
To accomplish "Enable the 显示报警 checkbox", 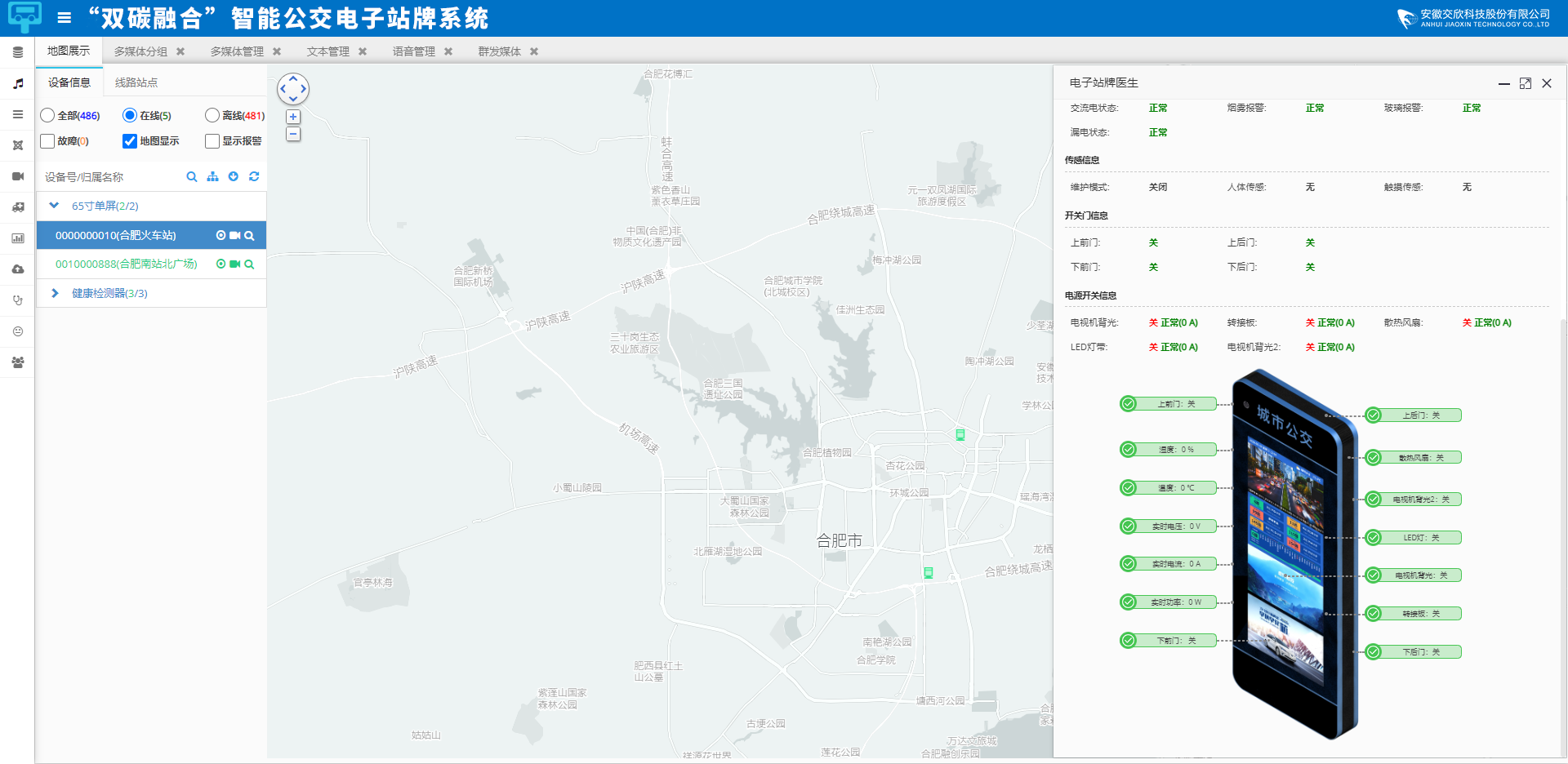I will tap(212, 141).
